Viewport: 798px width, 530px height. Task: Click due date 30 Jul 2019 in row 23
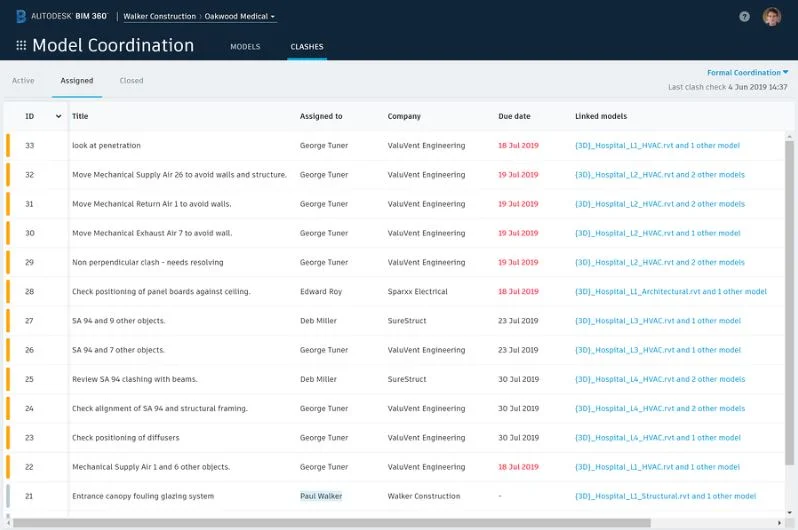[518, 438]
